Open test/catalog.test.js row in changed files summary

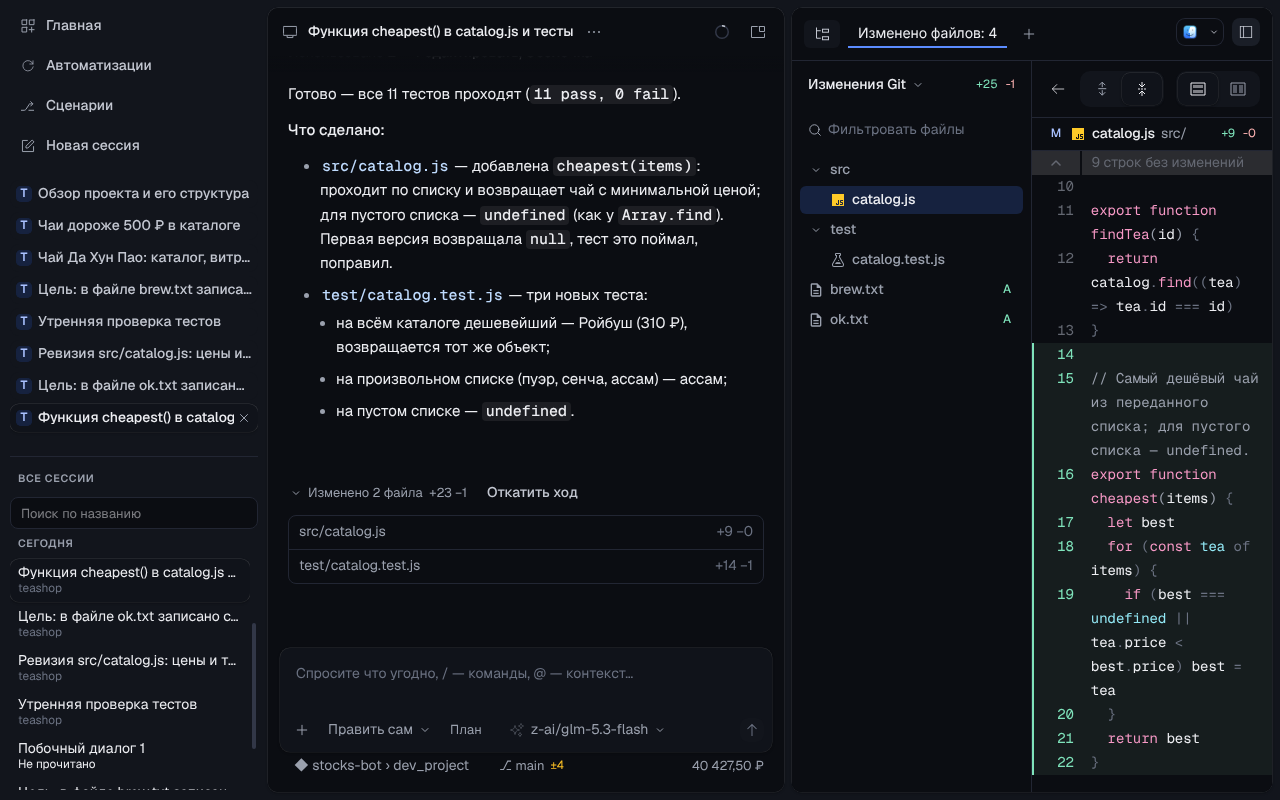coord(526,565)
